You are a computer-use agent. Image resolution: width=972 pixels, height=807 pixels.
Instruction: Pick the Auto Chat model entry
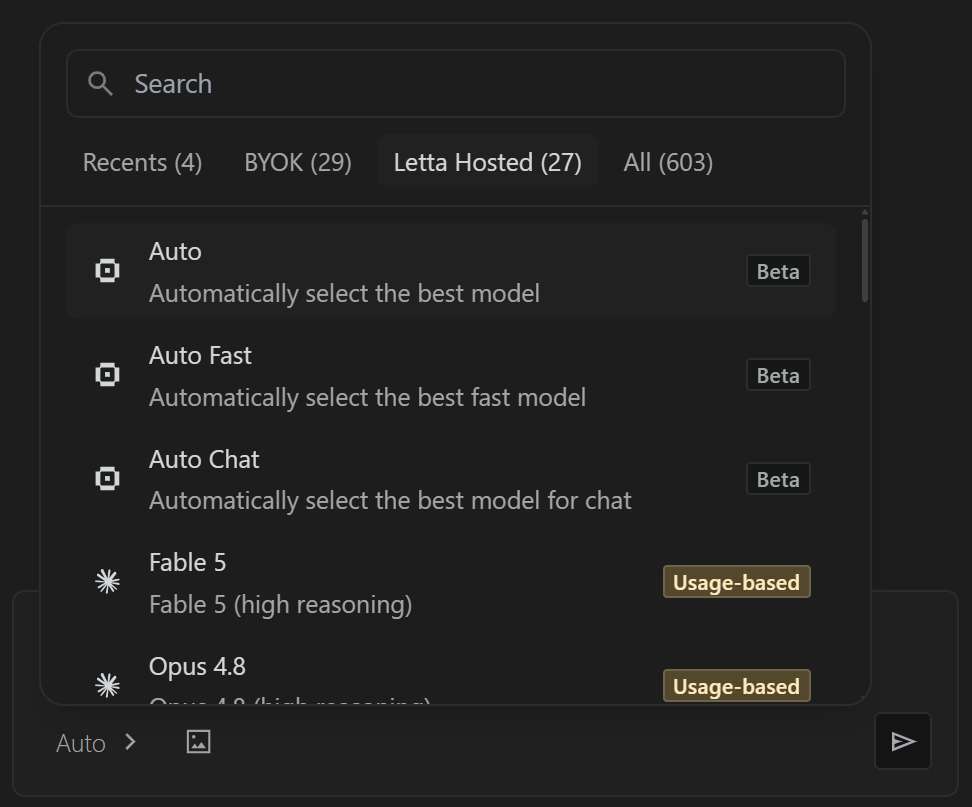coord(451,478)
